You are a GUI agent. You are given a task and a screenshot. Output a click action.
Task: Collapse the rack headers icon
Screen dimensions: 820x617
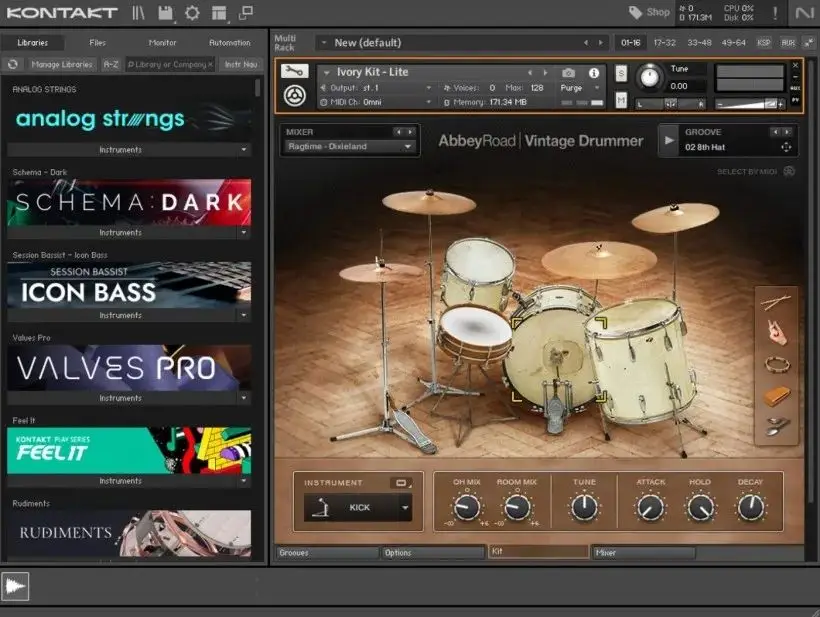808,42
